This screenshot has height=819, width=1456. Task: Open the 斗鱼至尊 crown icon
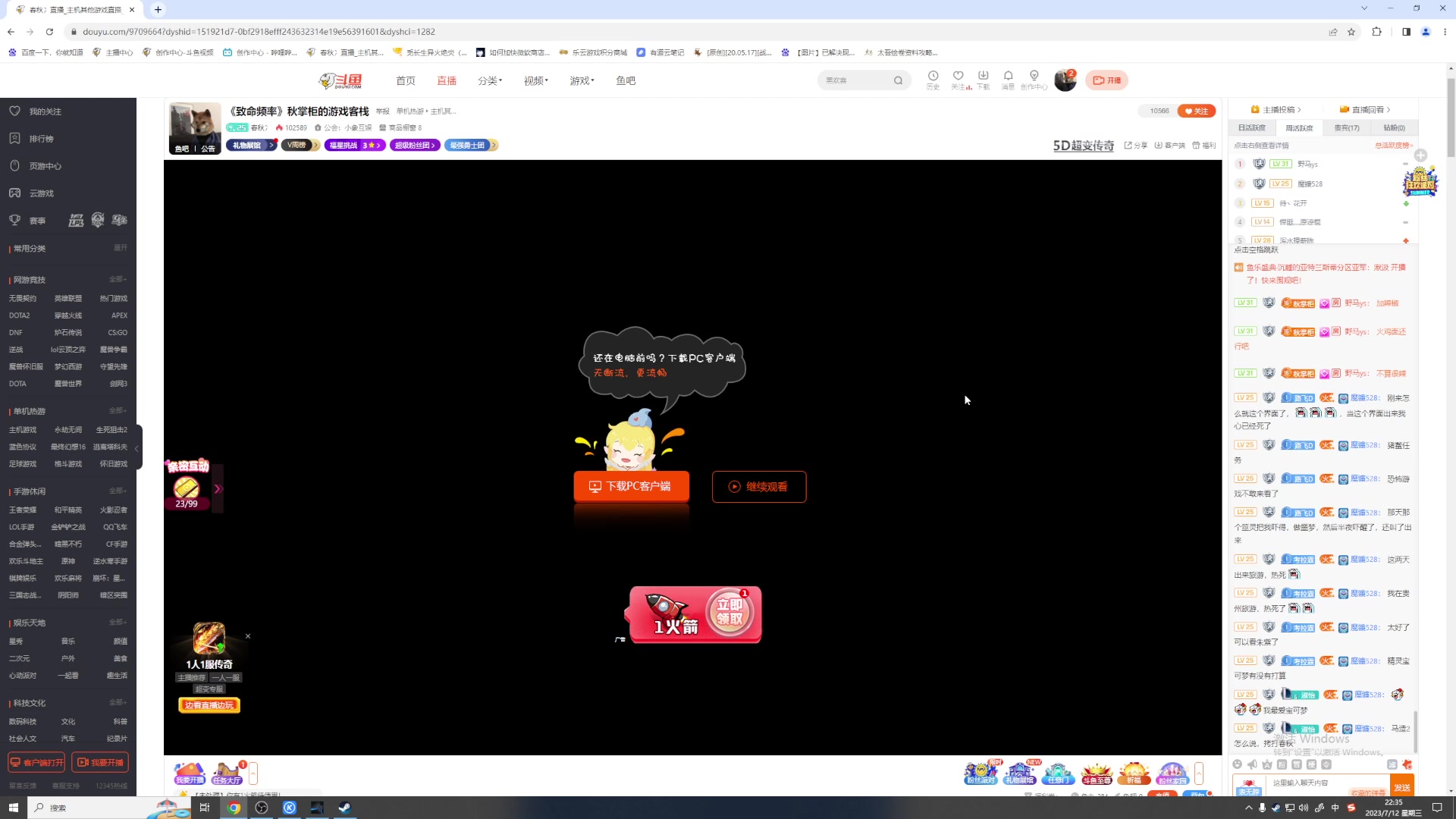pos(1096,773)
